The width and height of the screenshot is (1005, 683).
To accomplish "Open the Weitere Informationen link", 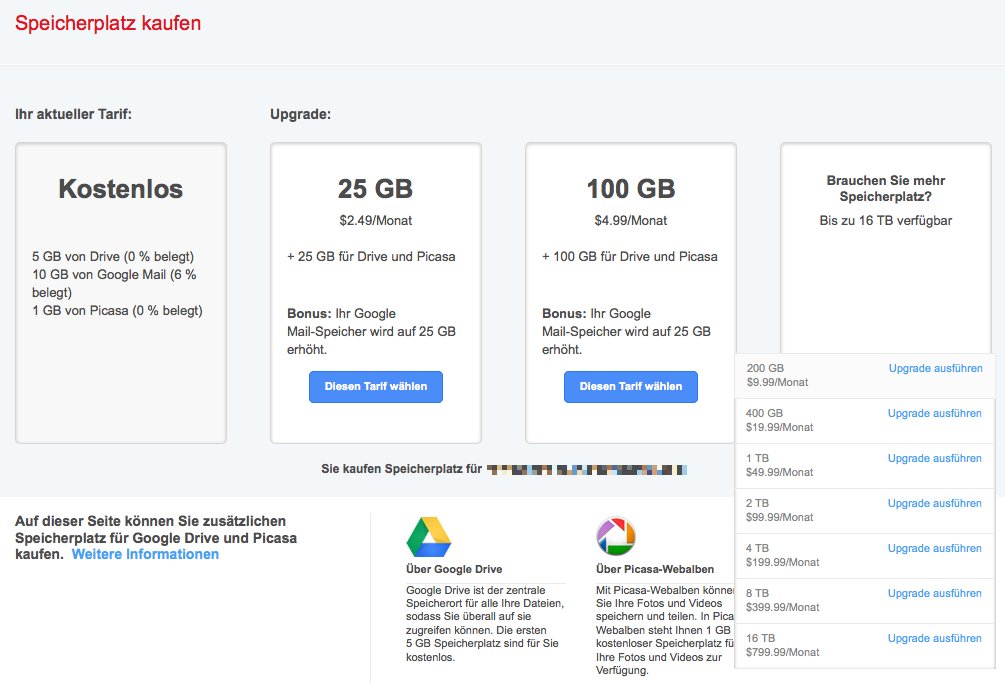I will 145,554.
